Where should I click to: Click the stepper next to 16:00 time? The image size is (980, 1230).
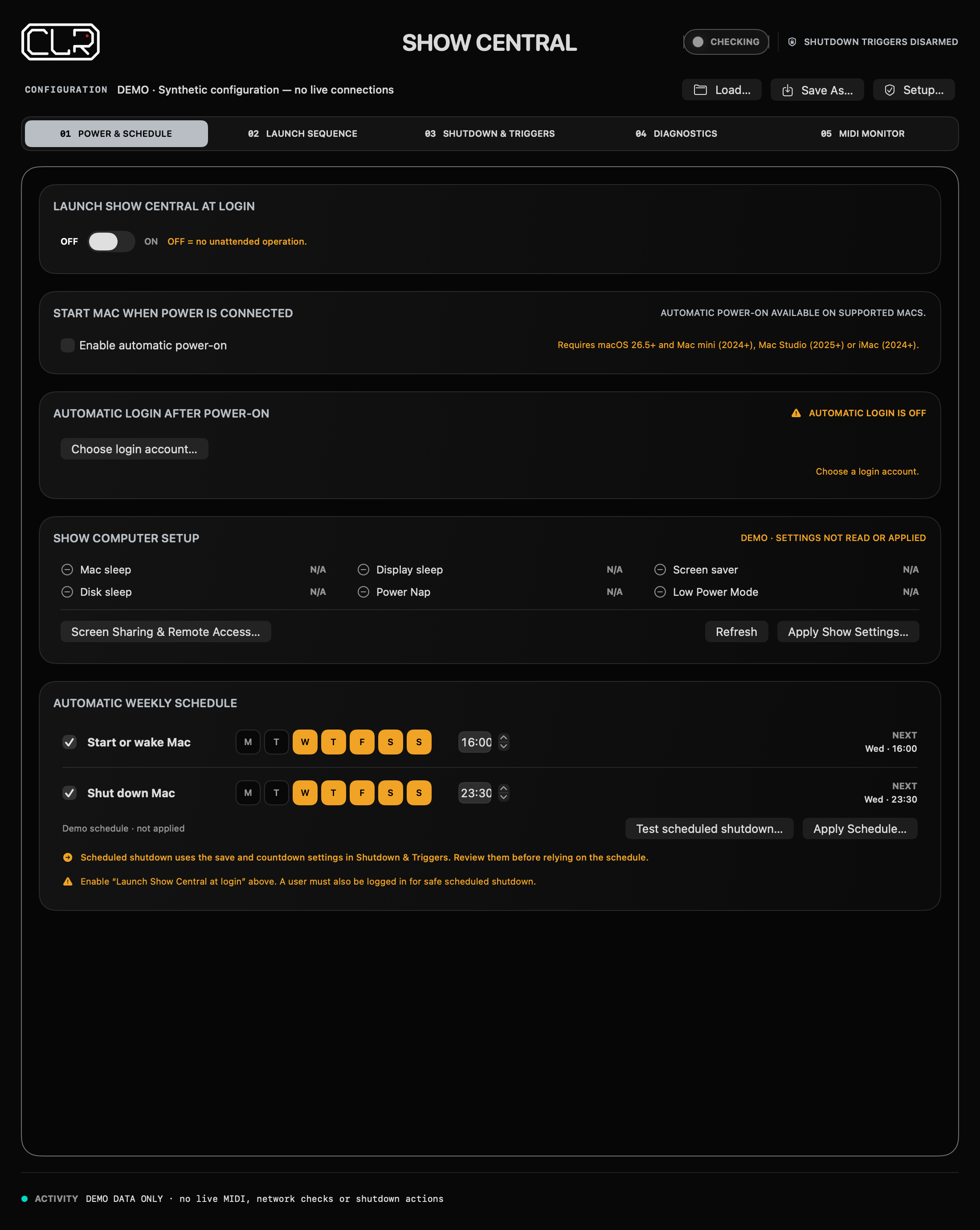503,742
